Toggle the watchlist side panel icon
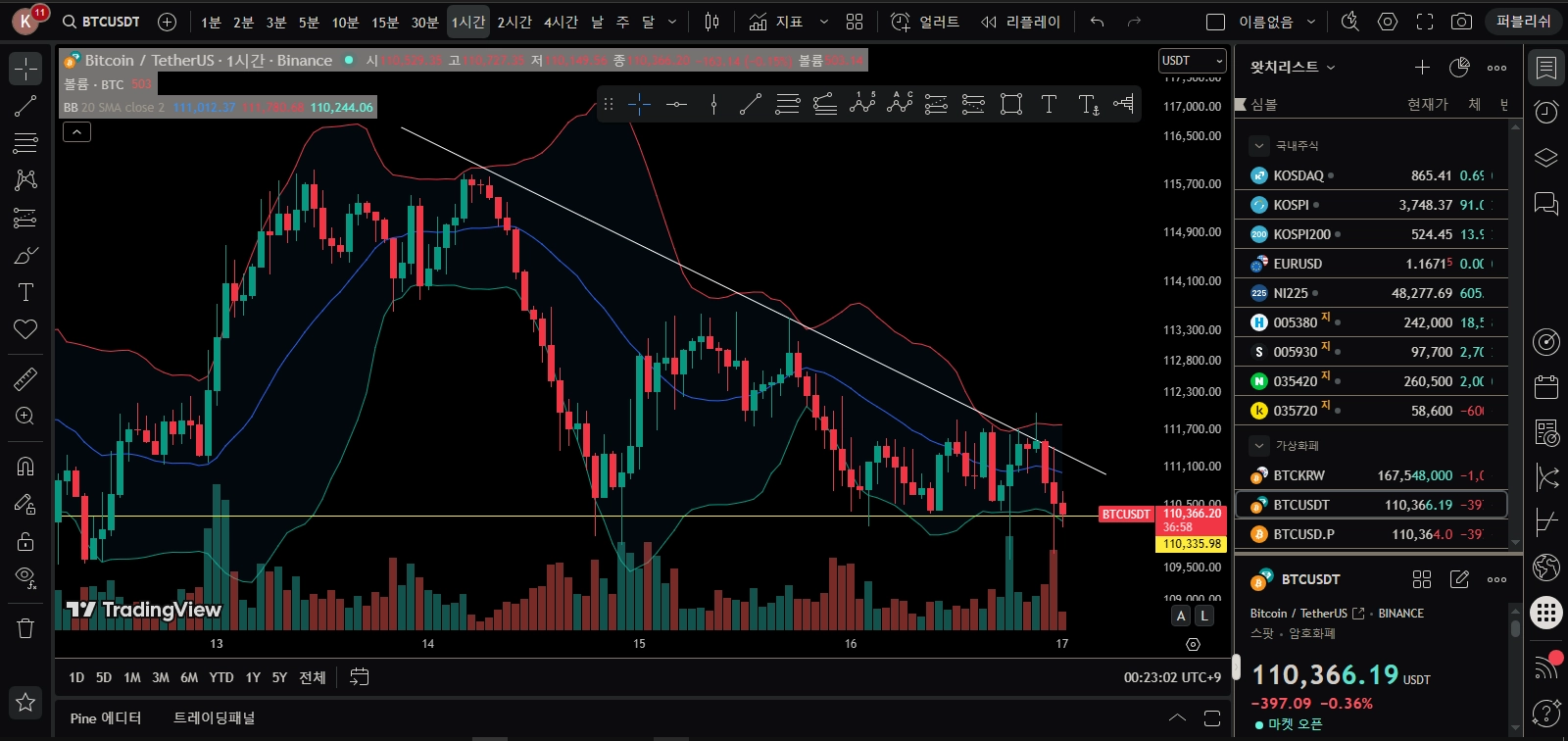 [x=1546, y=68]
